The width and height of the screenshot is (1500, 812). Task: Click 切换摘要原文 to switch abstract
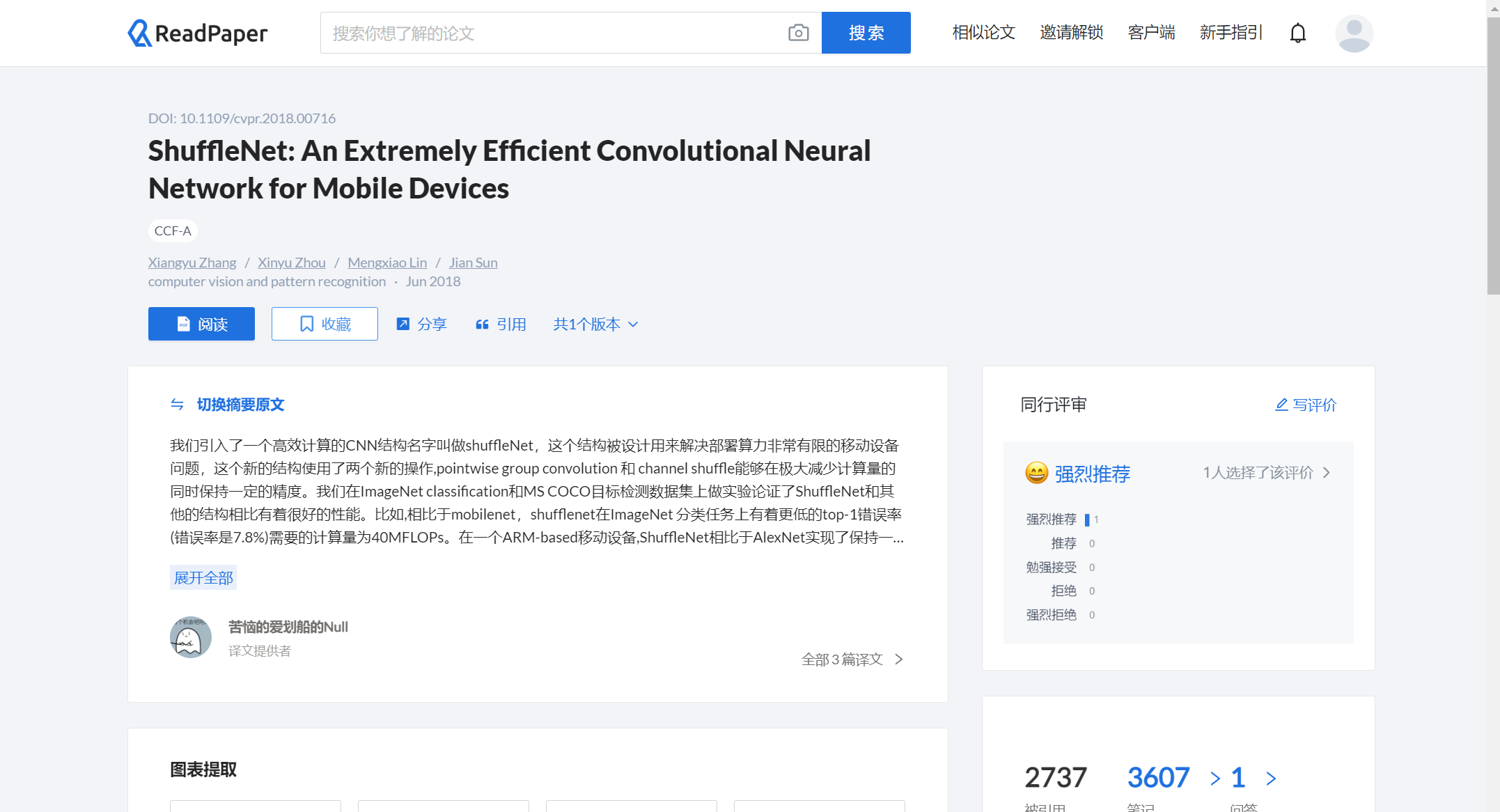pyautogui.click(x=240, y=405)
